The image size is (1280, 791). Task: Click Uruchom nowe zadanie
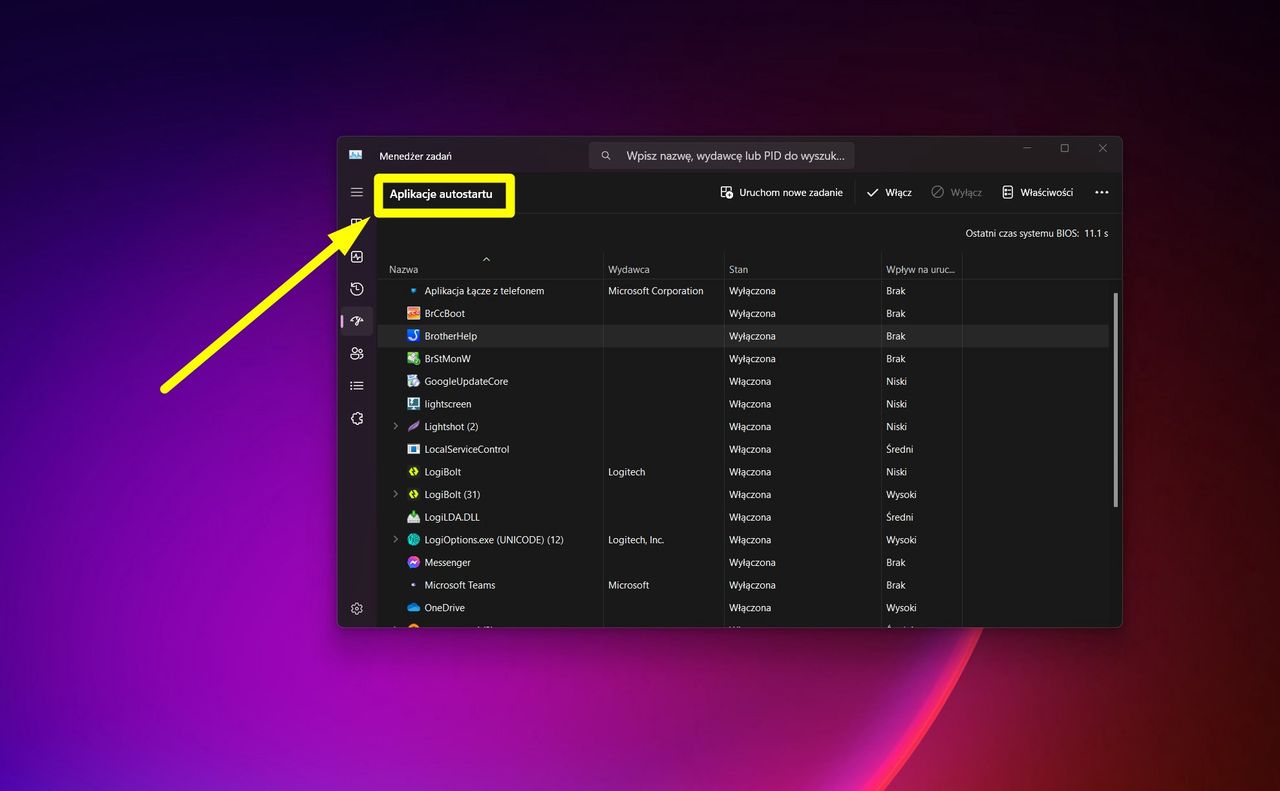click(x=781, y=192)
